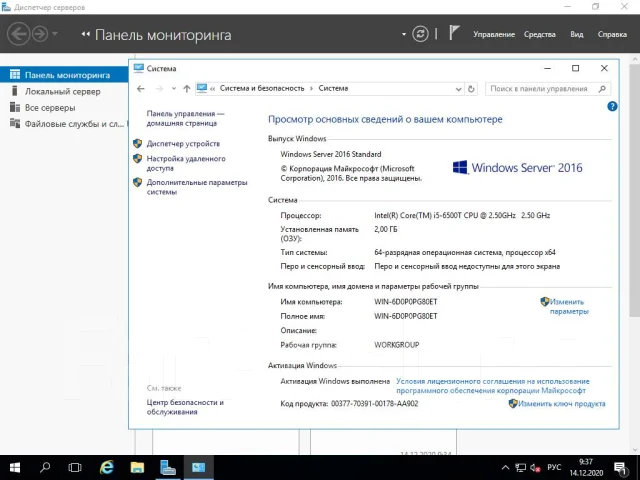The image size is (640, 480).
Task: Go back in the Система window
Action: coord(141,89)
